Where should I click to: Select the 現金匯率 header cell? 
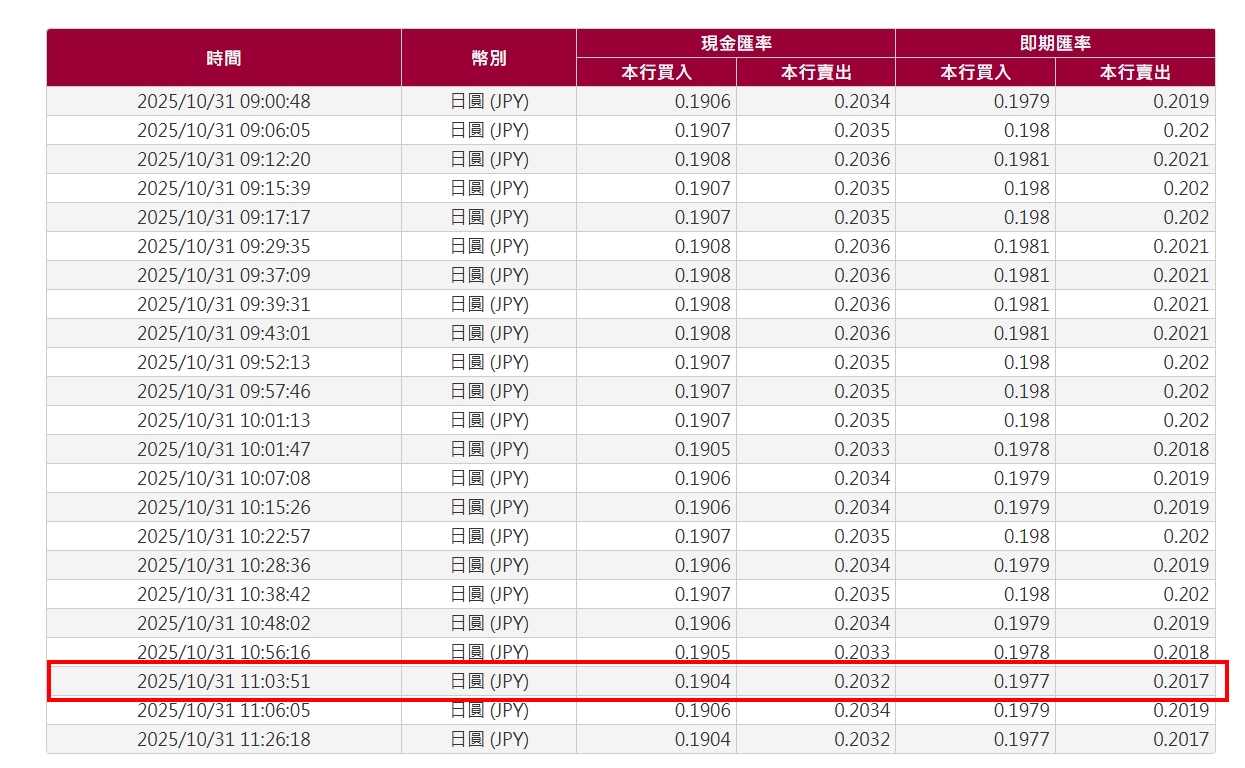coord(736,43)
